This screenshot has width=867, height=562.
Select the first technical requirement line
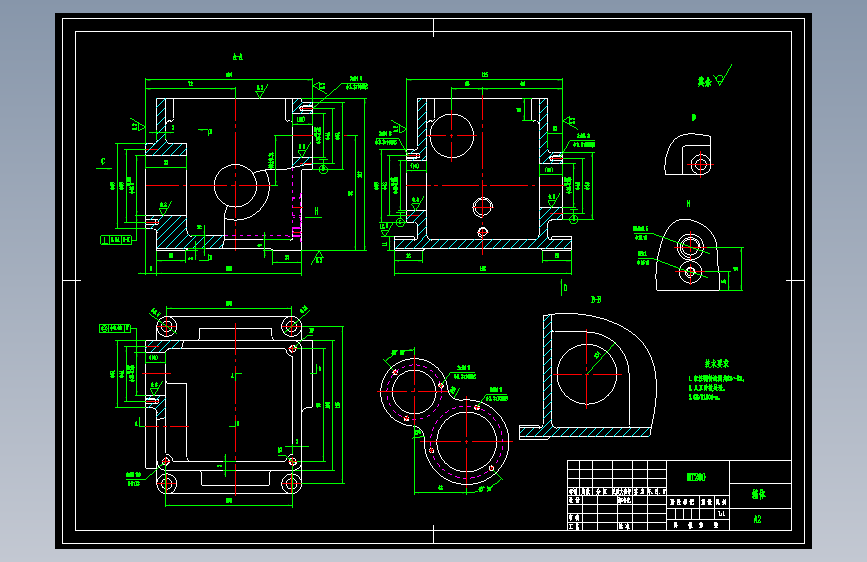[x=717, y=379]
